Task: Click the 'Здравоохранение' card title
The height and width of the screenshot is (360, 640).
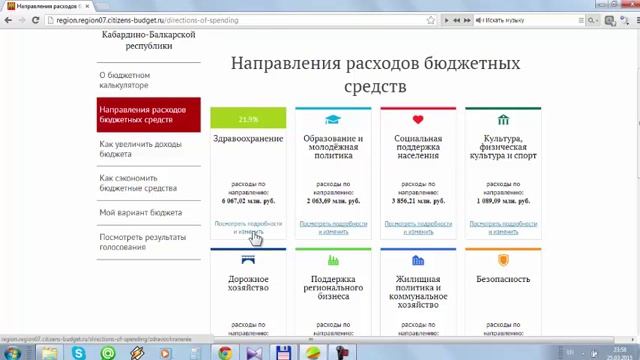Action: 248,139
